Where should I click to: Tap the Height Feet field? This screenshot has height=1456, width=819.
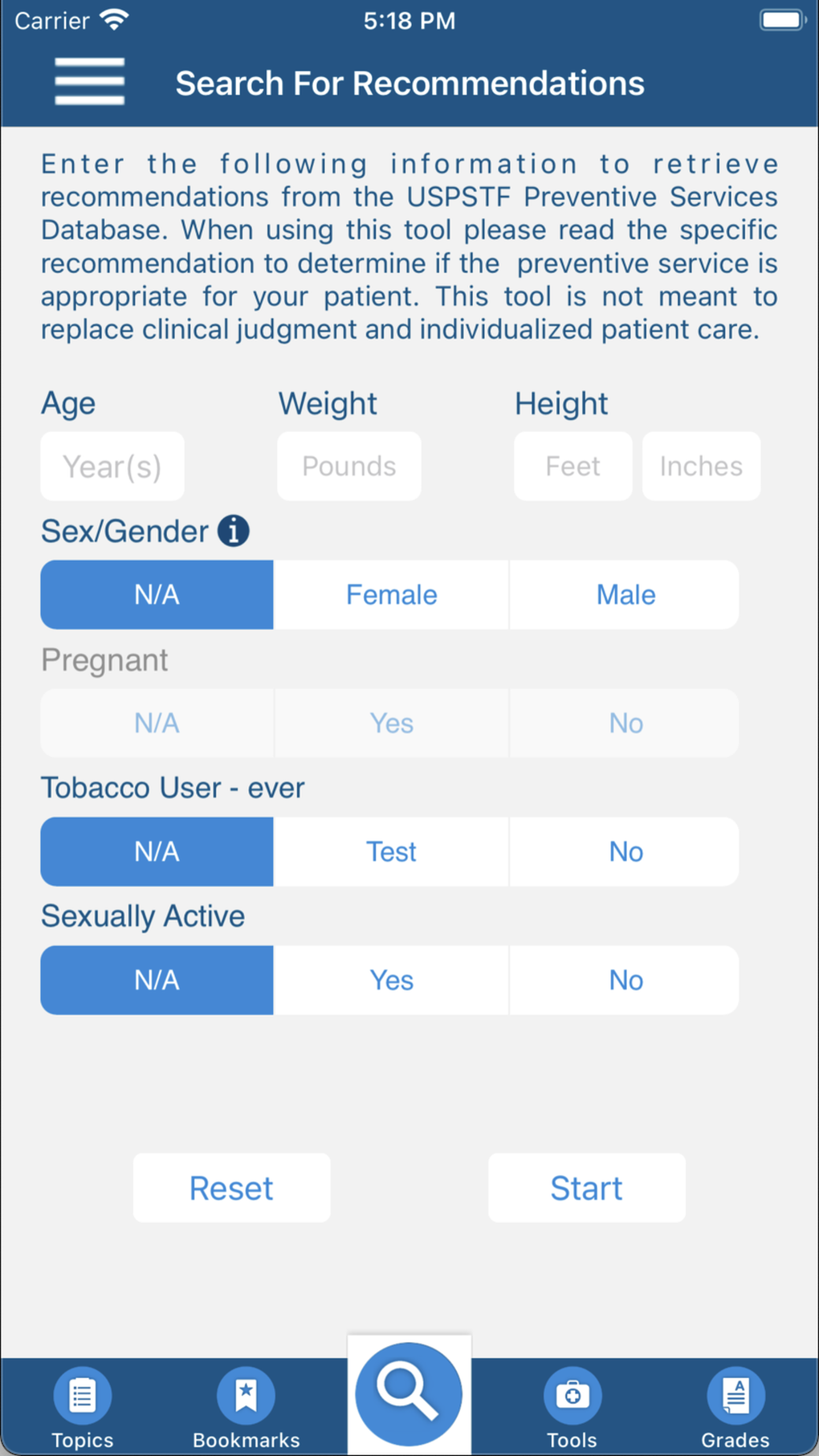click(572, 467)
